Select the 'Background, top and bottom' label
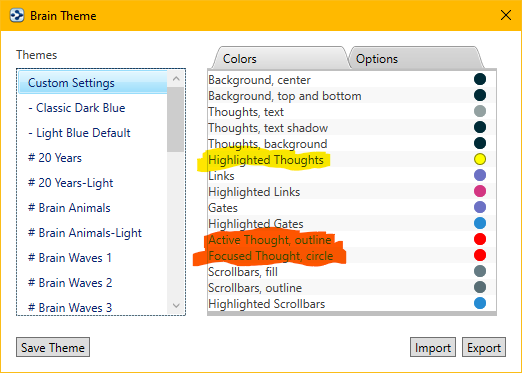The image size is (522, 373). point(285,96)
